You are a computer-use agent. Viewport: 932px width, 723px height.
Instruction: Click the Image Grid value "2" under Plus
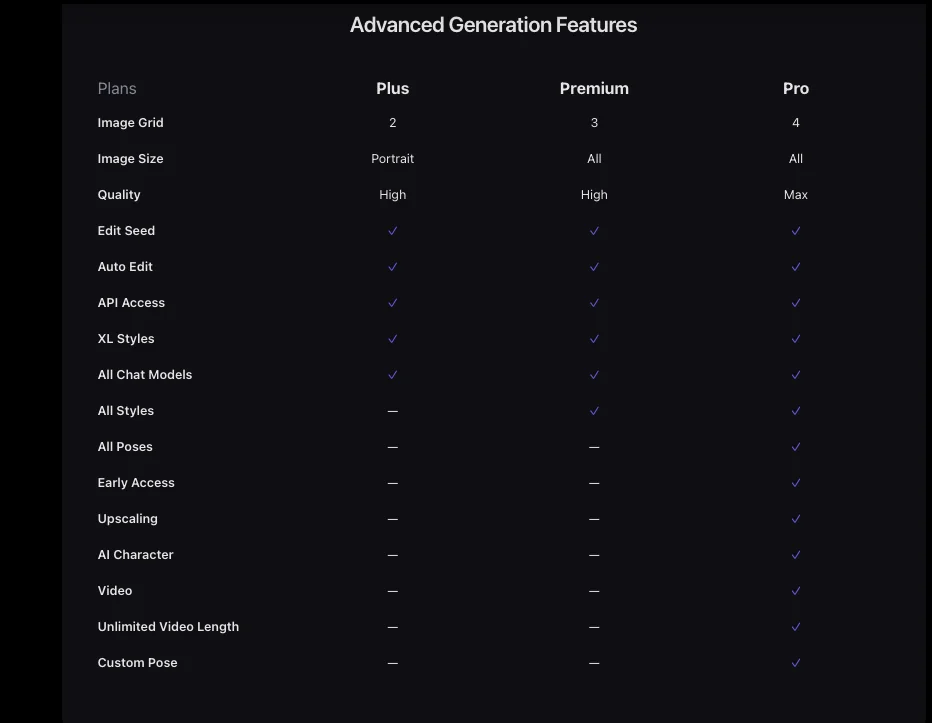pos(392,122)
